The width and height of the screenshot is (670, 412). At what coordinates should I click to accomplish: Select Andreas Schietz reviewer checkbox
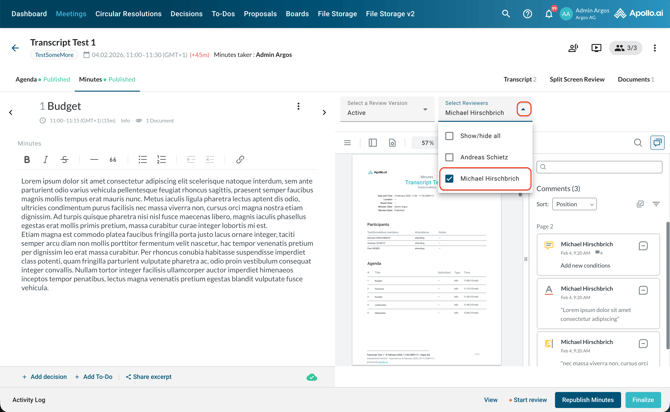[x=449, y=157]
